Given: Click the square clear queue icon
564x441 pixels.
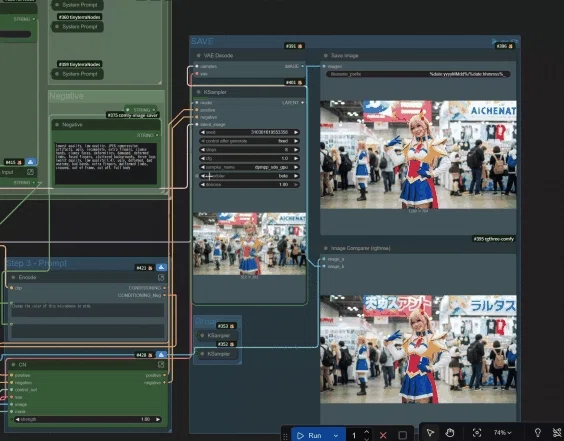Looking at the screenshot, I should point(403,436).
